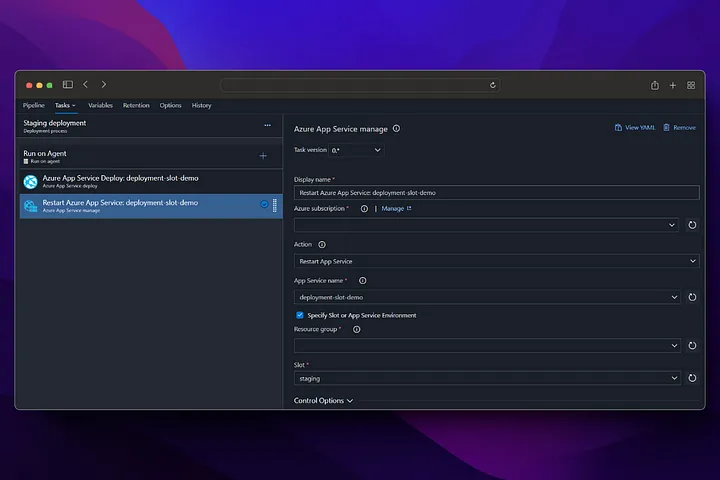This screenshot has width=720, height=480.
Task: Open the Slot dropdown showing staging
Action: point(487,378)
